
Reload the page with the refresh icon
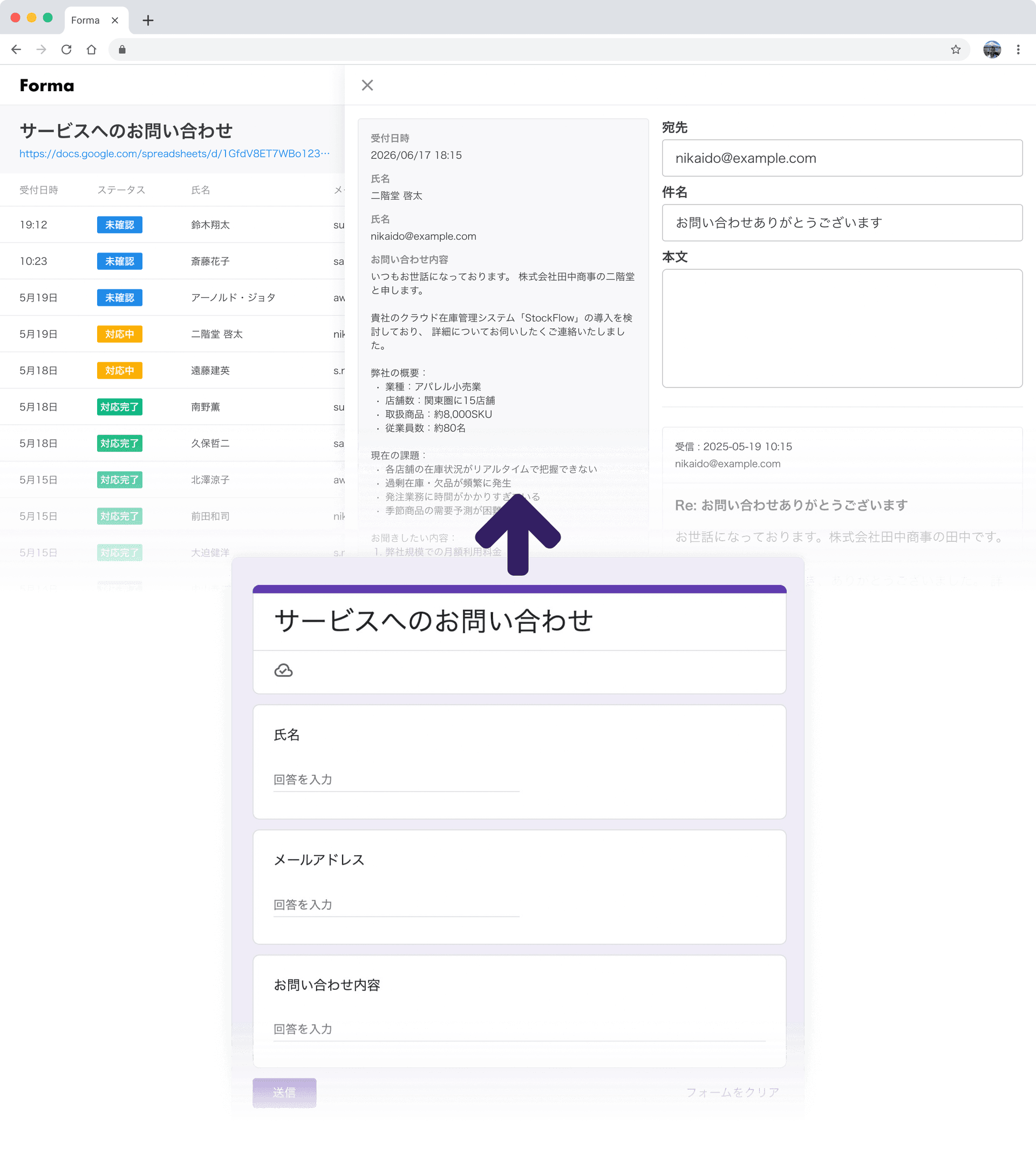click(x=66, y=50)
